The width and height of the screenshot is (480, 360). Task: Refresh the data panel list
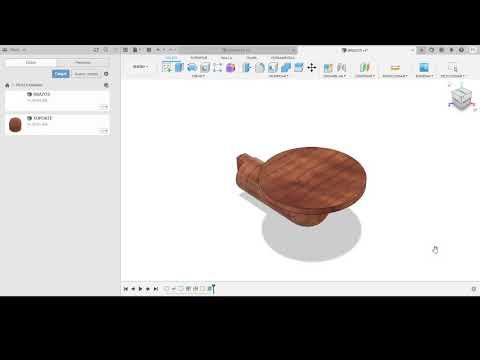[x=96, y=50]
